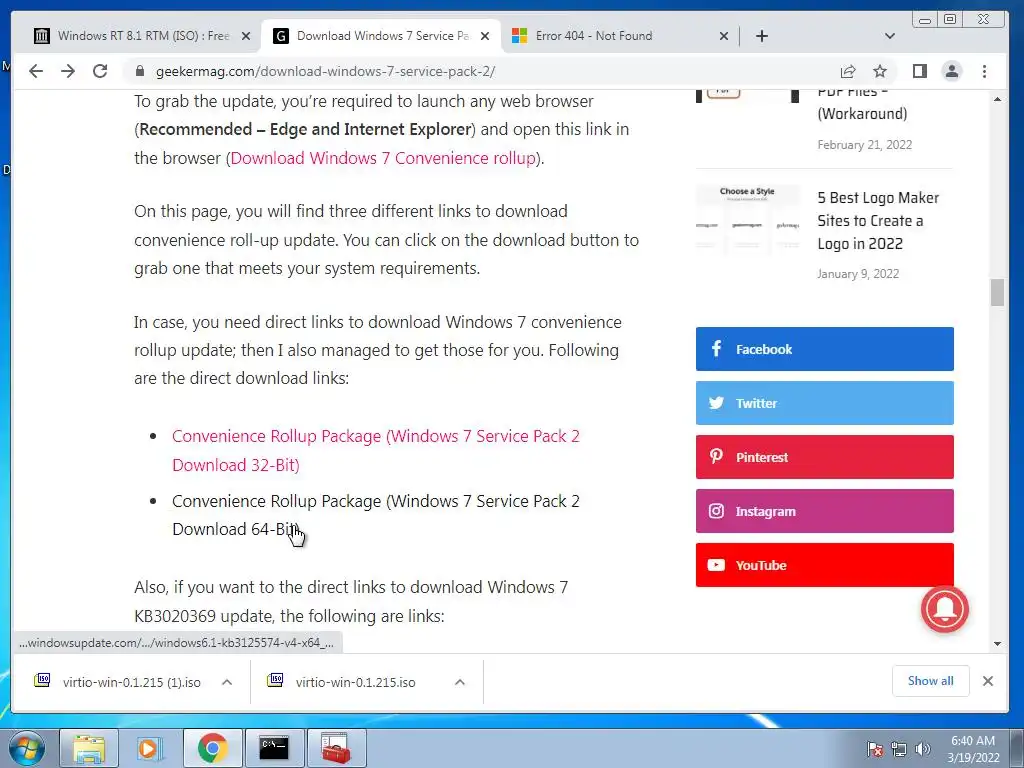Viewport: 1024px width, 768px height.
Task: Close the Windows RT 8.1 RTM tab
Action: (246, 36)
